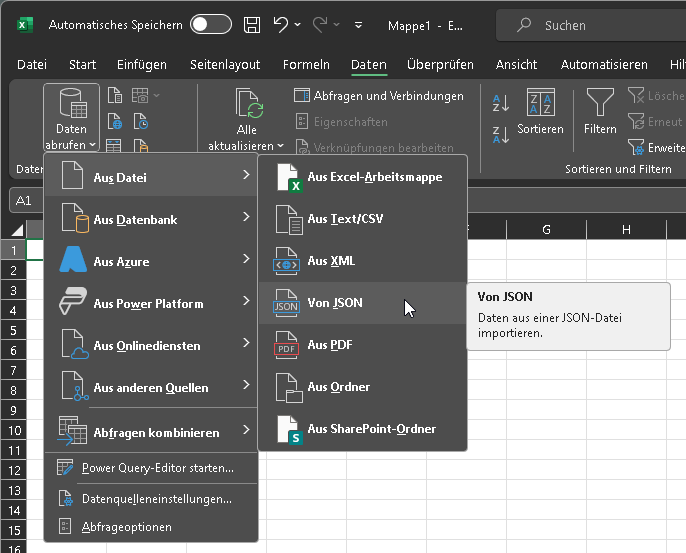
Task: Switch to the Formeln ribbon tab
Action: 306,65
